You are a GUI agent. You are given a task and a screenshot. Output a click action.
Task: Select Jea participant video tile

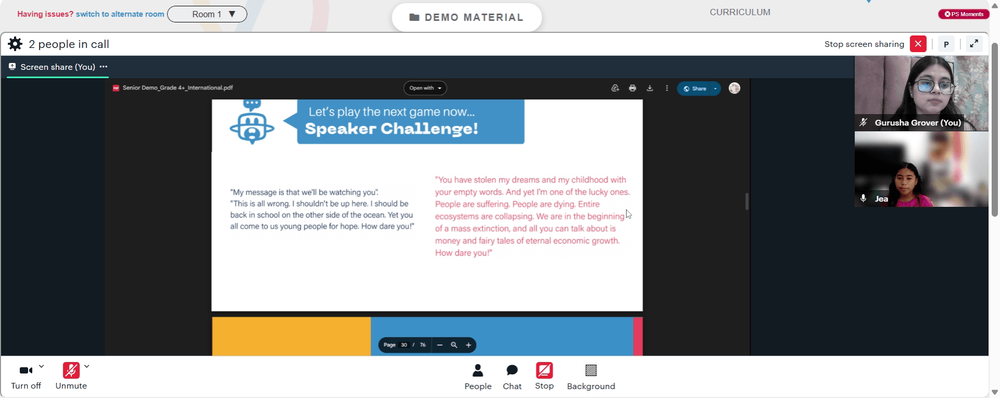(921, 169)
